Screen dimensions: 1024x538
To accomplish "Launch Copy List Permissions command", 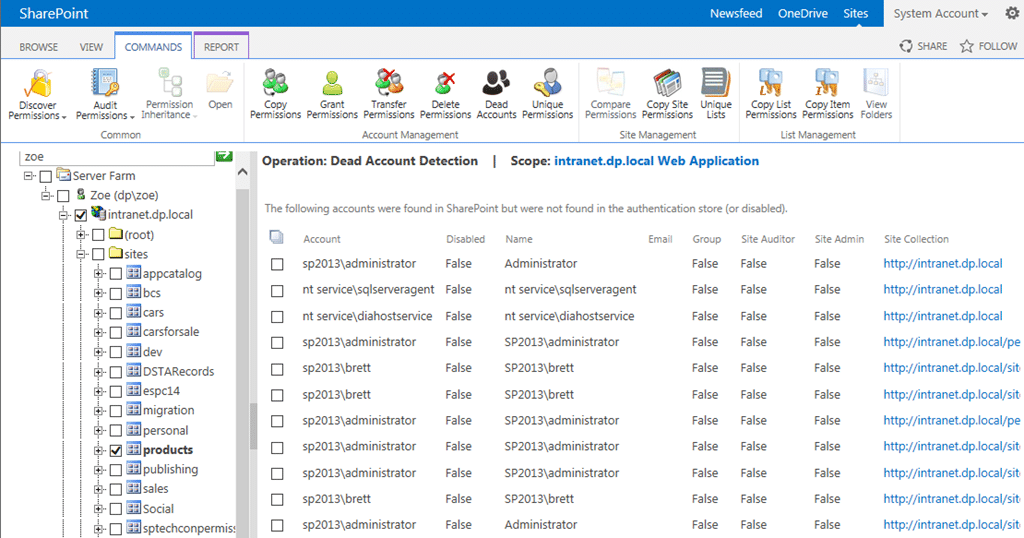I will [x=771, y=95].
